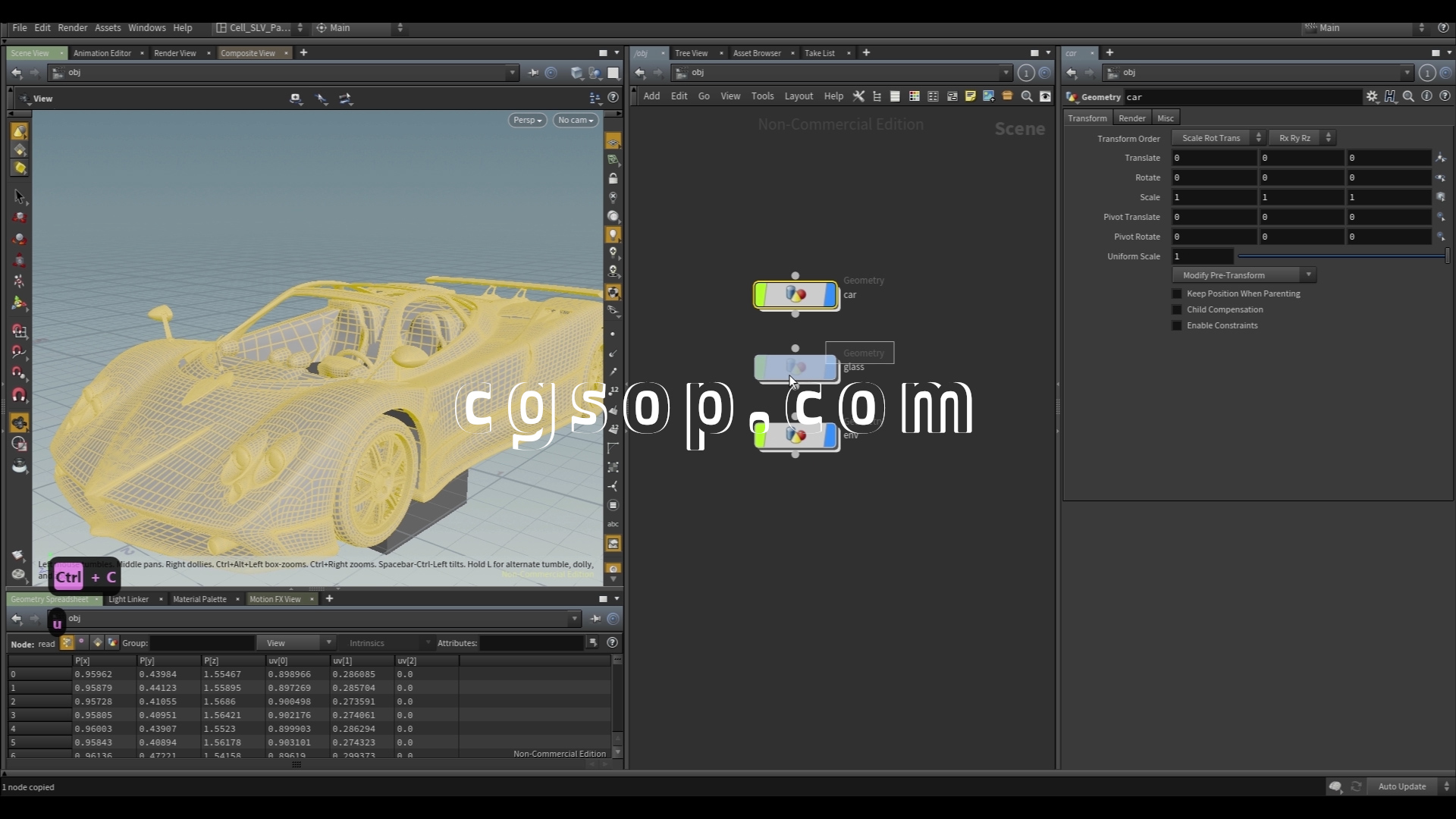1456x819 pixels.
Task: Expand the Scale Rot Trans order dropdown
Action: tap(1218, 138)
